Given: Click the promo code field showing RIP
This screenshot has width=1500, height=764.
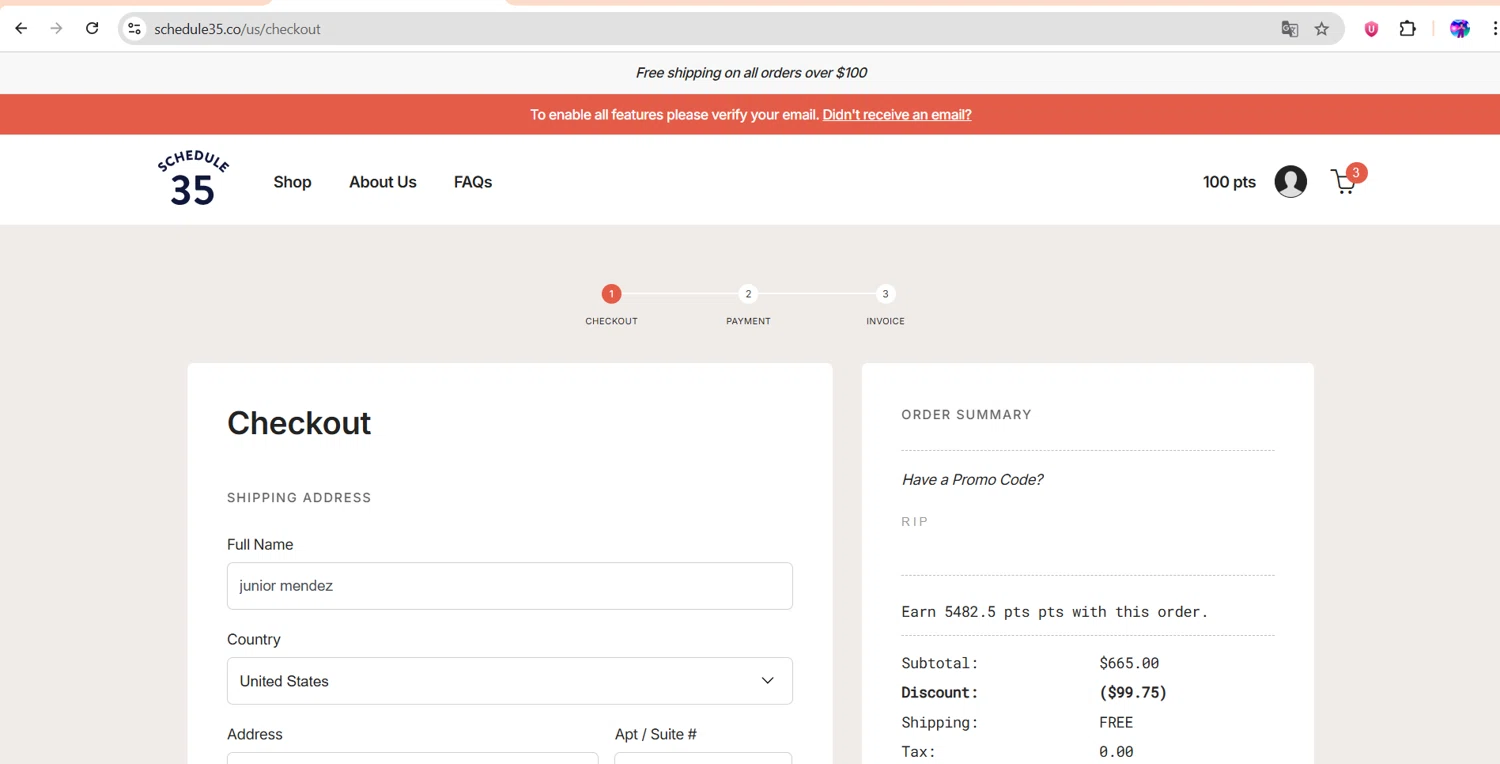Looking at the screenshot, I should click(1088, 522).
